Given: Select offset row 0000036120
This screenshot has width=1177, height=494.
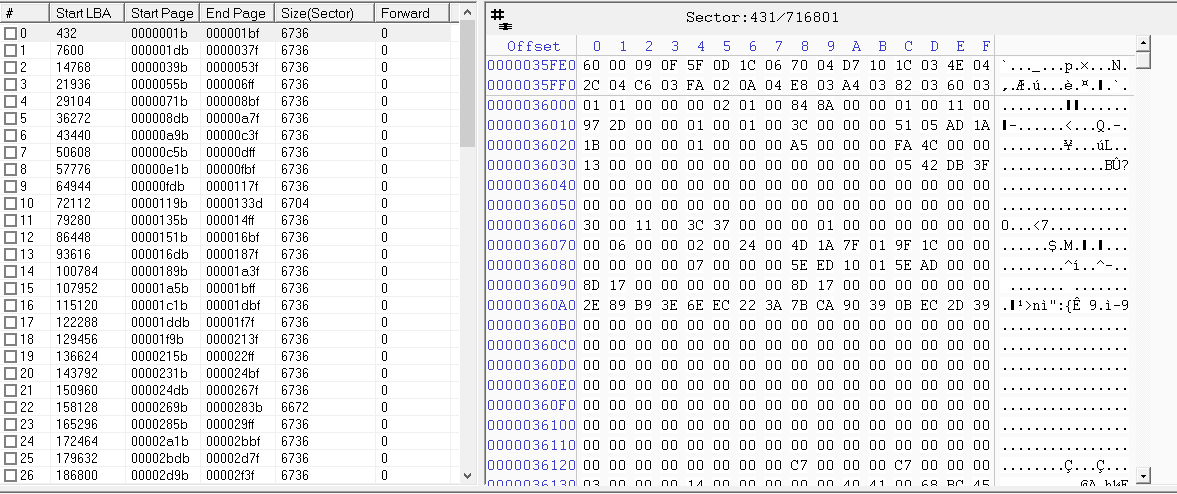Looking at the screenshot, I should 531,465.
